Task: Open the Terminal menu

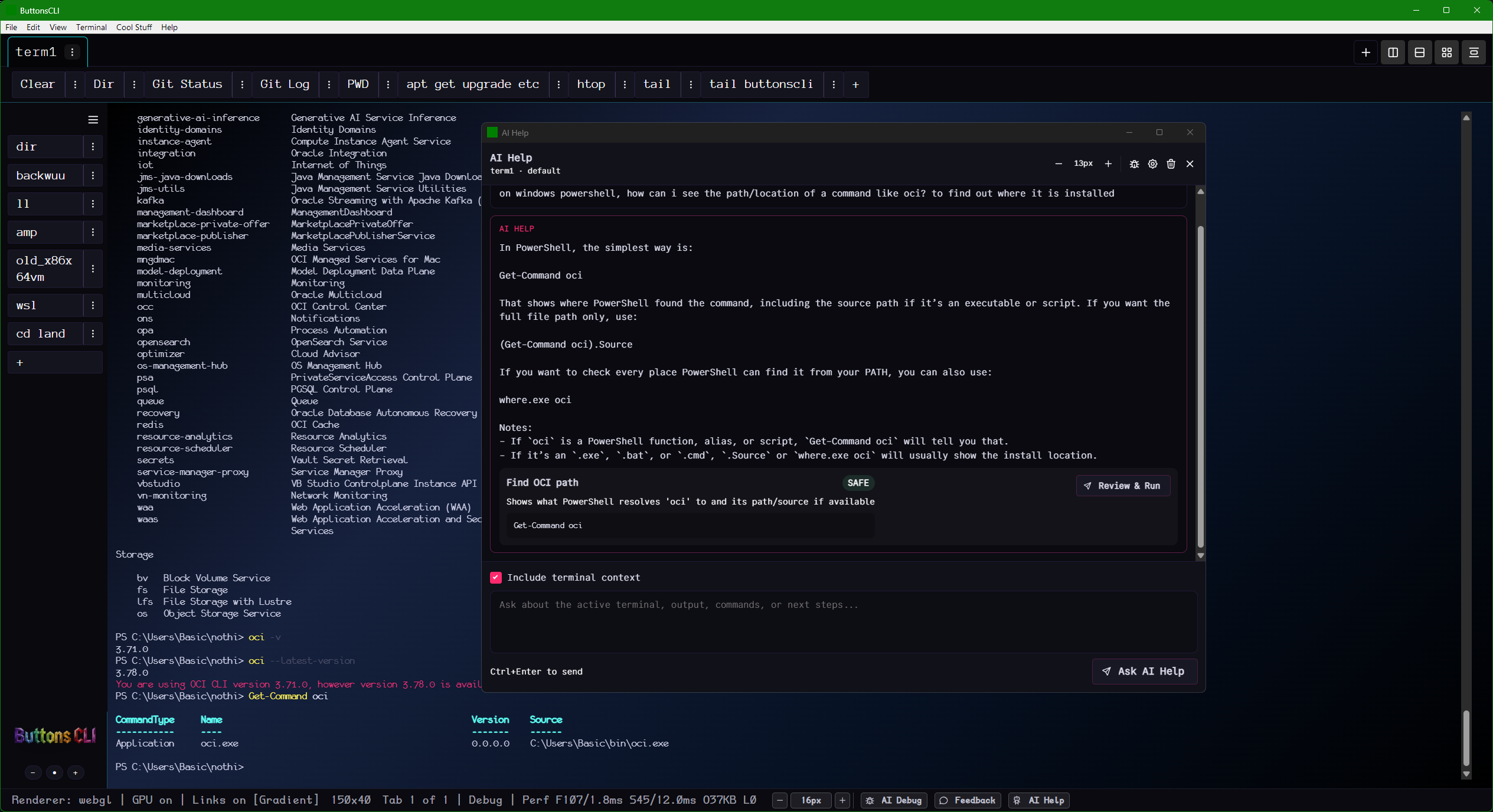Action: [x=91, y=27]
